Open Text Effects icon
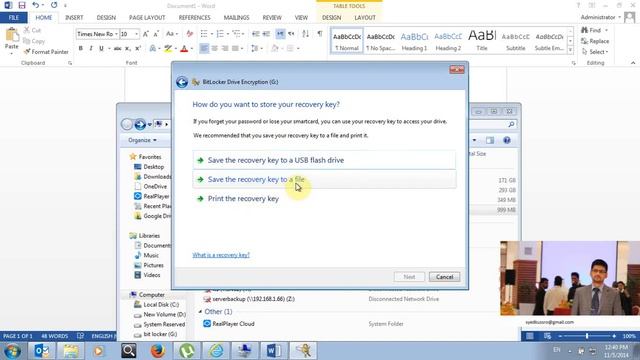The height and width of the screenshot is (360, 640). (x=153, y=49)
